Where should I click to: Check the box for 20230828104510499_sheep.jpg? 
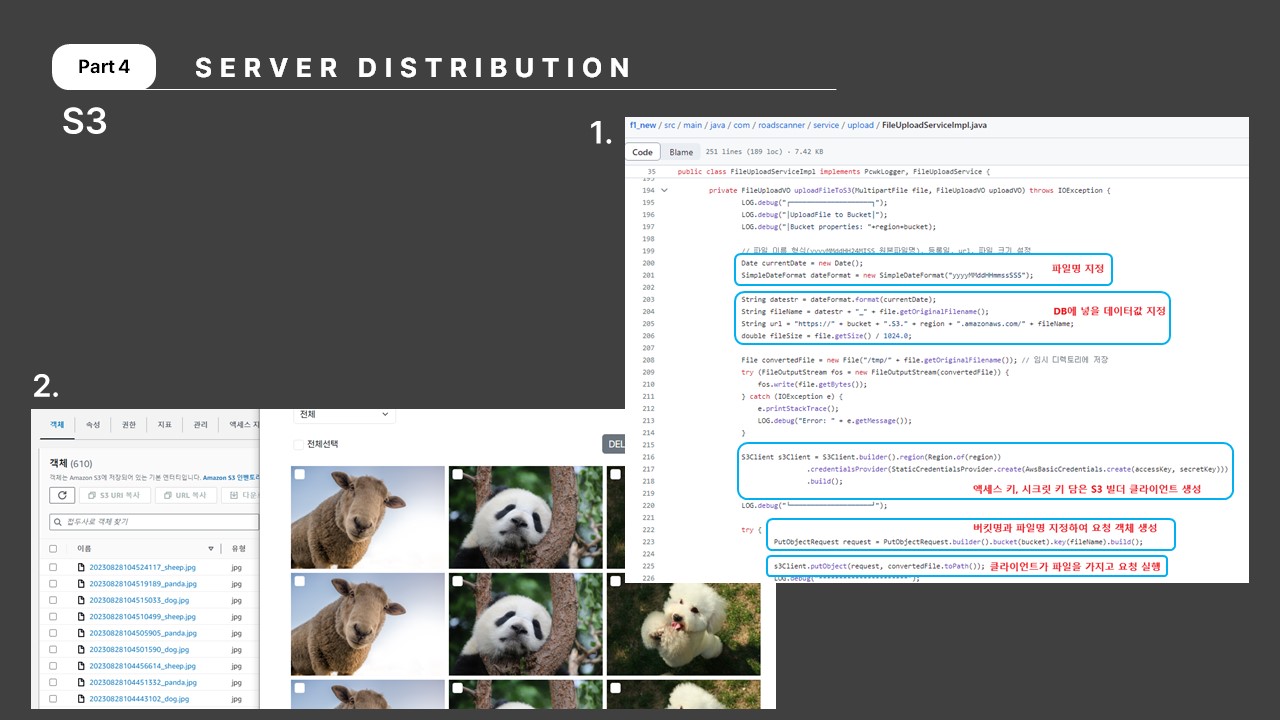(x=54, y=617)
